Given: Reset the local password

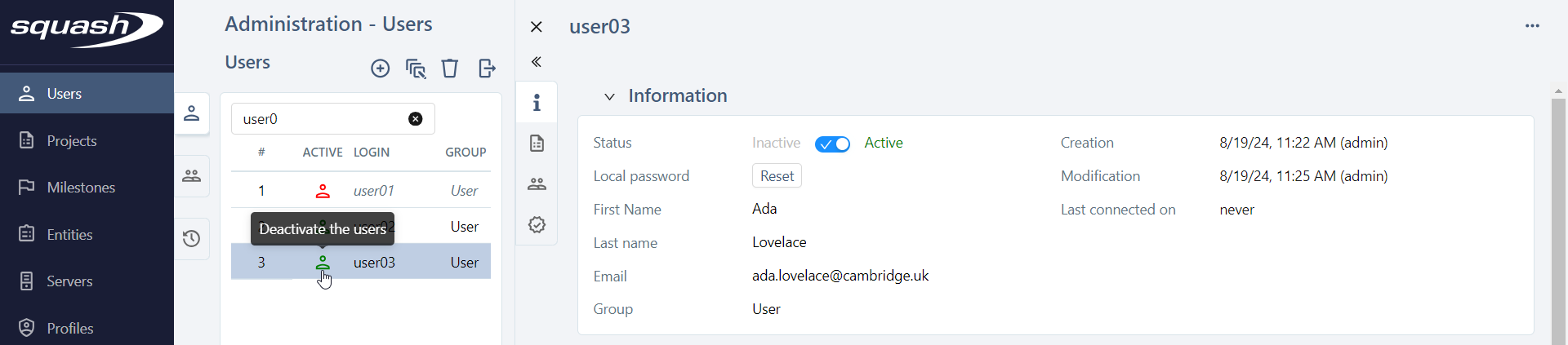Looking at the screenshot, I should click(x=777, y=176).
